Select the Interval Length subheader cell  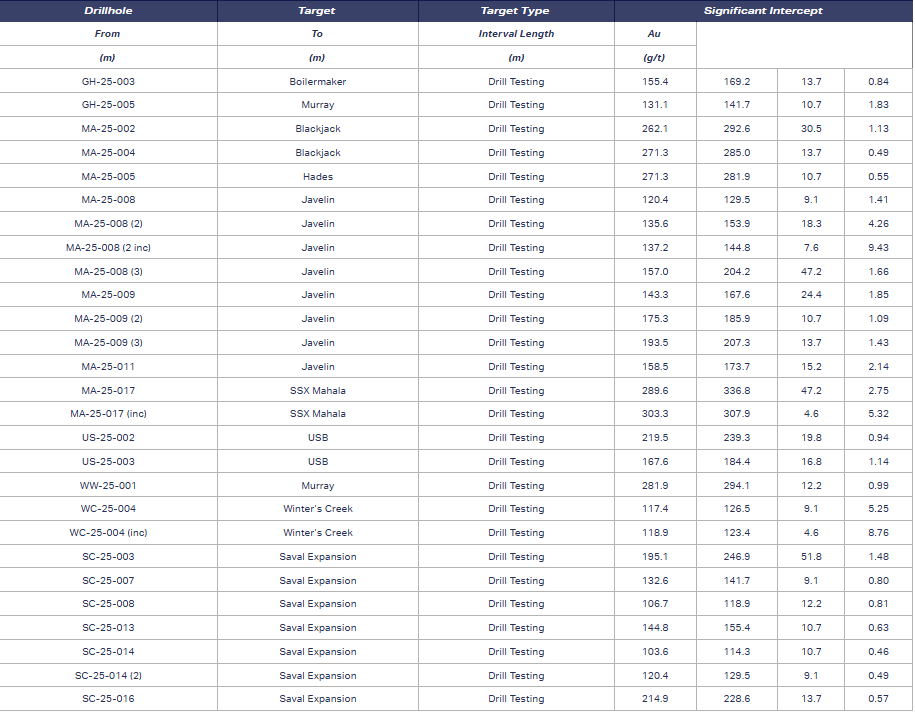[x=516, y=34]
